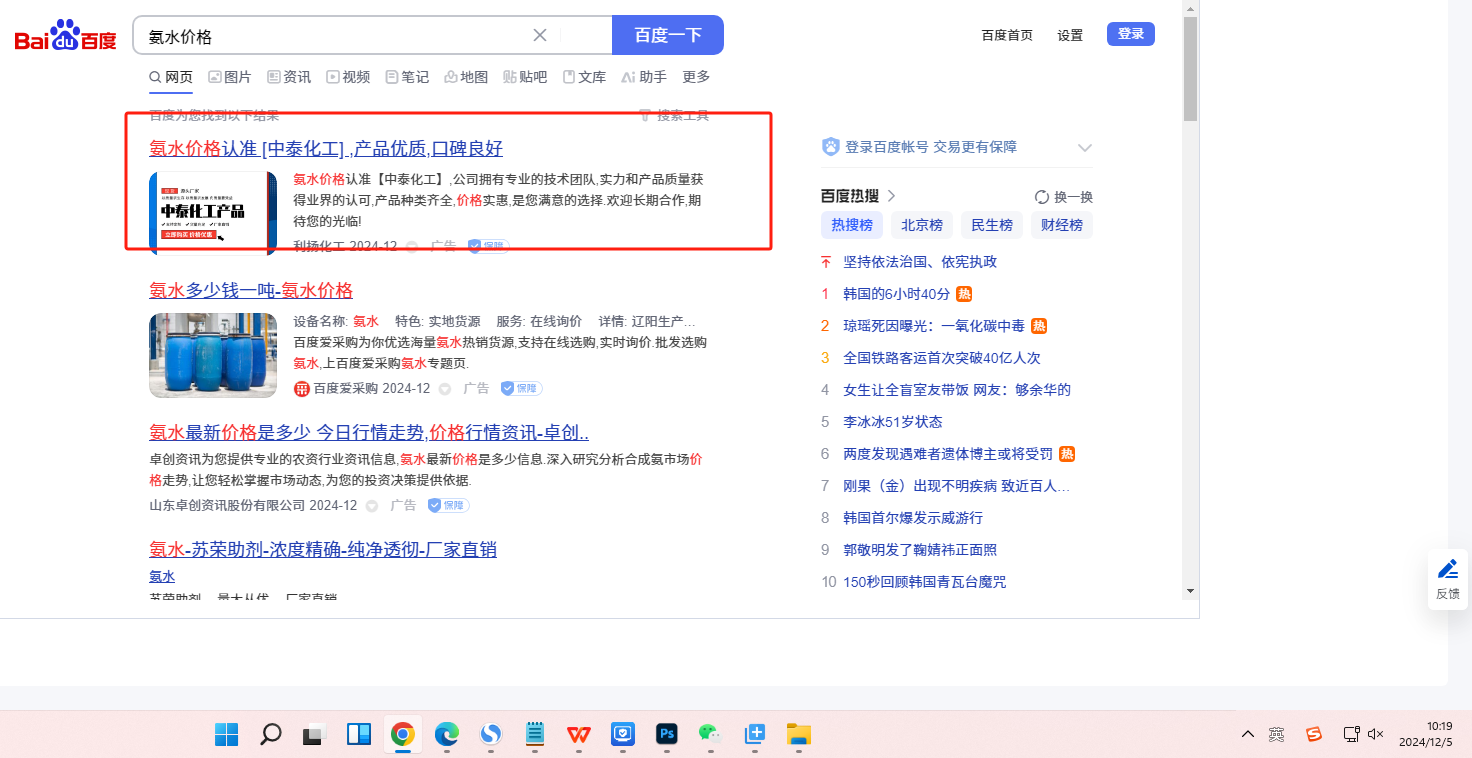This screenshot has width=1472, height=758.
Task: Open the 氨水多少钱一吨-氨水价格 result link
Action: (251, 291)
